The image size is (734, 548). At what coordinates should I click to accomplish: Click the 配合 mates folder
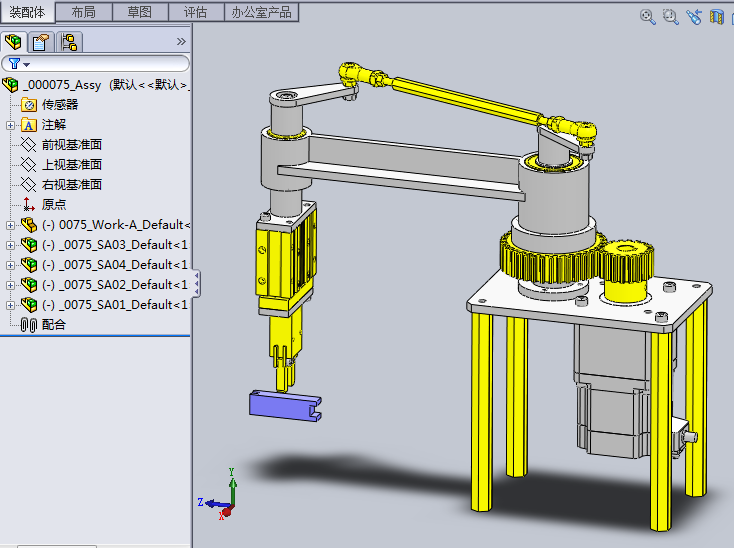tap(54, 325)
